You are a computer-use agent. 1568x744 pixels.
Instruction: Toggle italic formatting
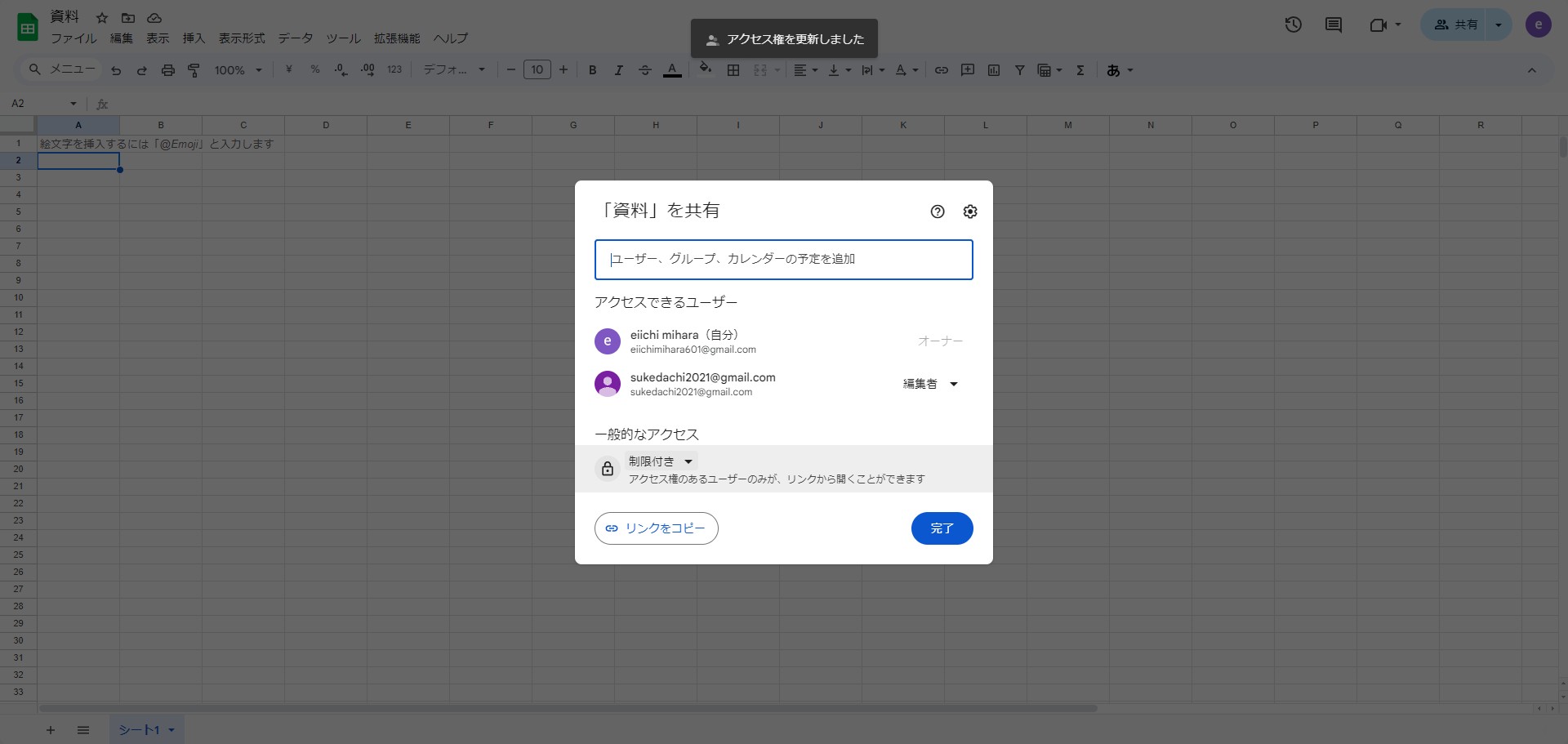click(x=618, y=70)
